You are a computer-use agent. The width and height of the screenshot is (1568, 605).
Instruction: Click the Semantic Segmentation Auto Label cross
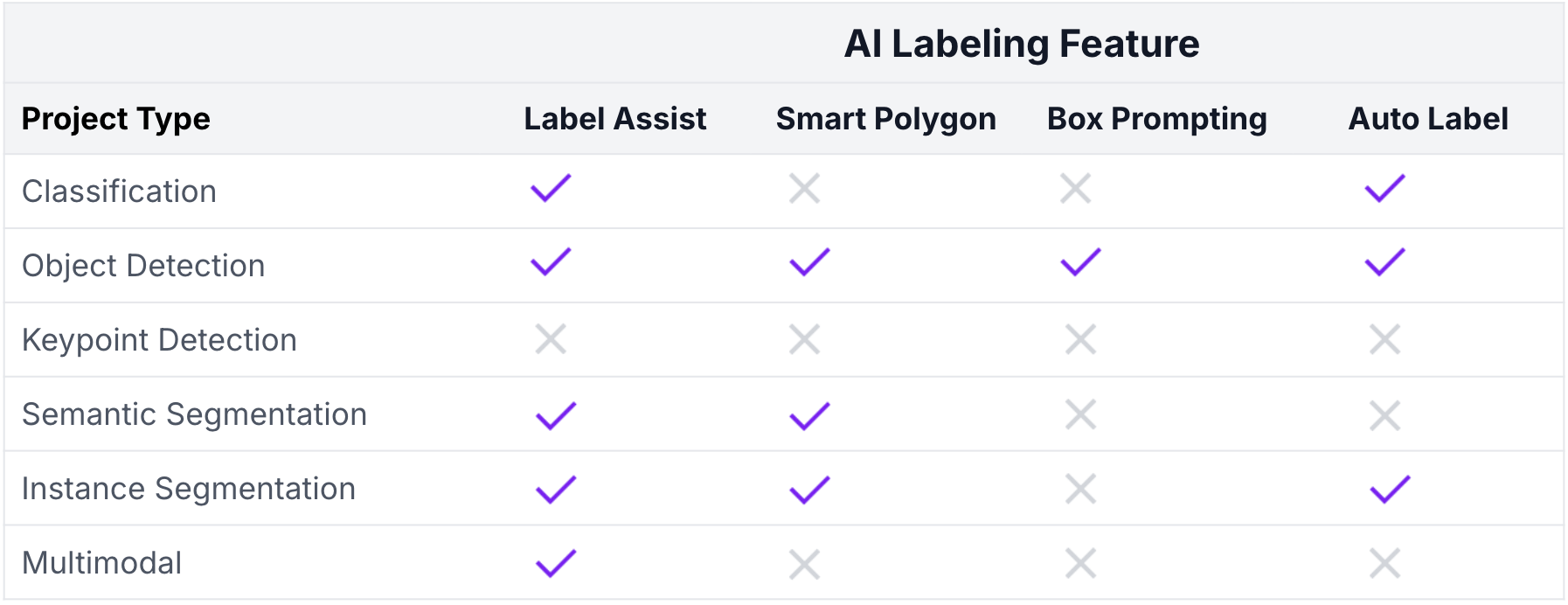(1385, 415)
